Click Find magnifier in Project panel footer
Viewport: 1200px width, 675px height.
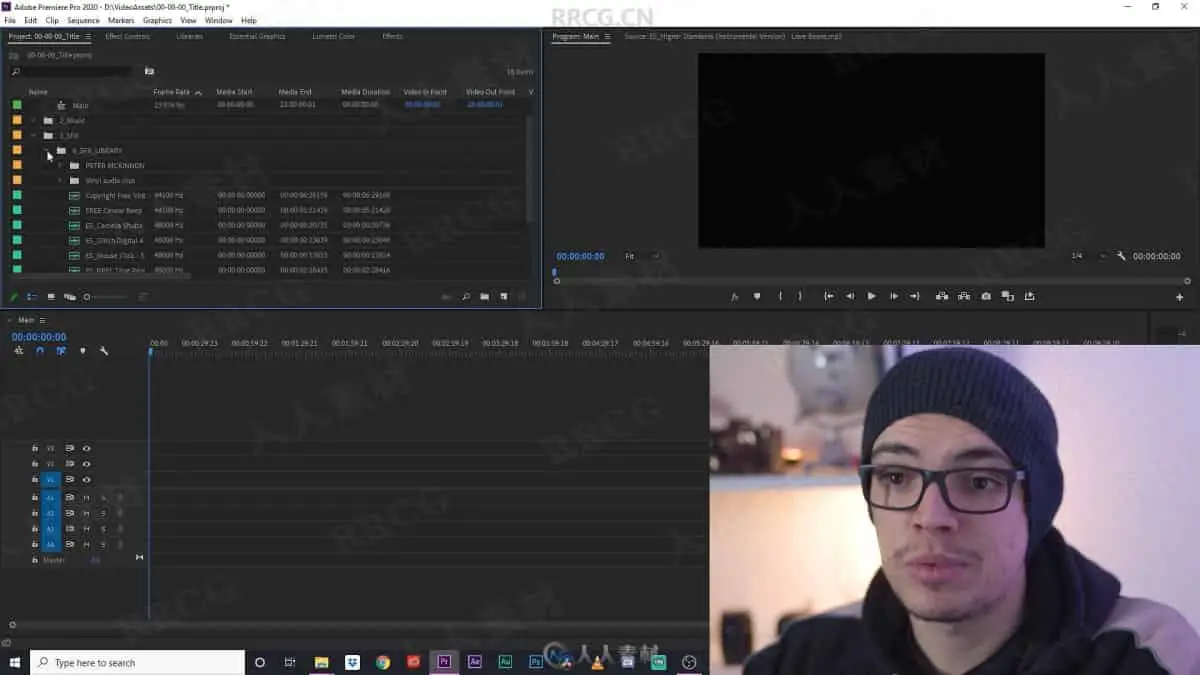click(466, 297)
